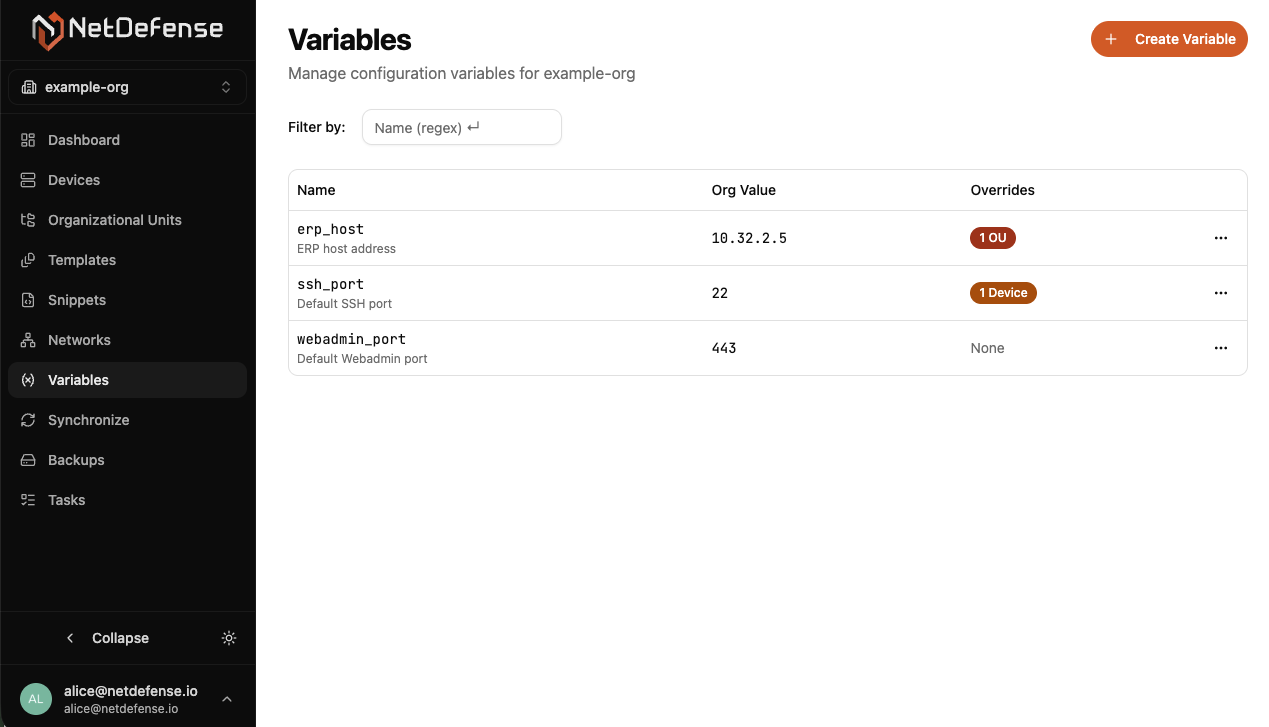Select the Snippets sidebar icon
Screen dimensions: 1269x727
[28, 300]
